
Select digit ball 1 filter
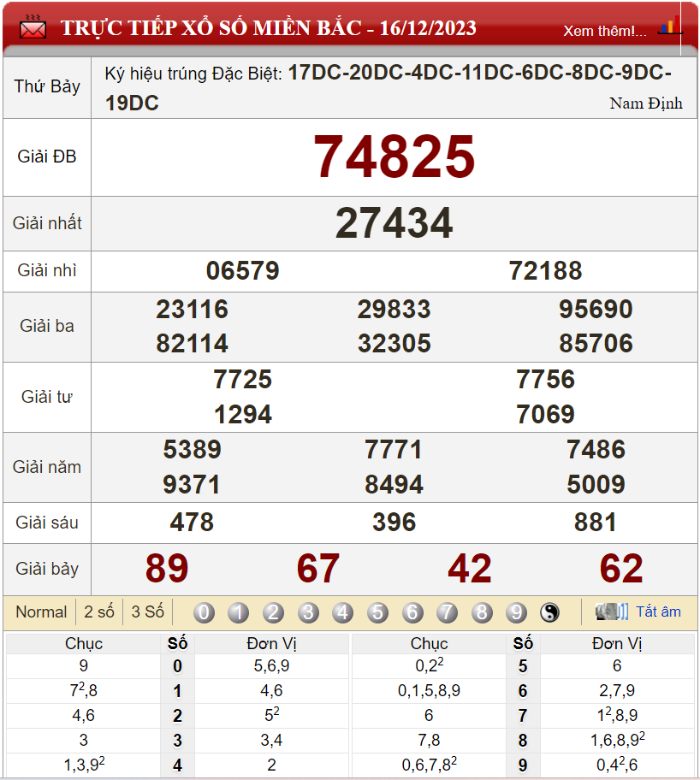click(x=238, y=612)
